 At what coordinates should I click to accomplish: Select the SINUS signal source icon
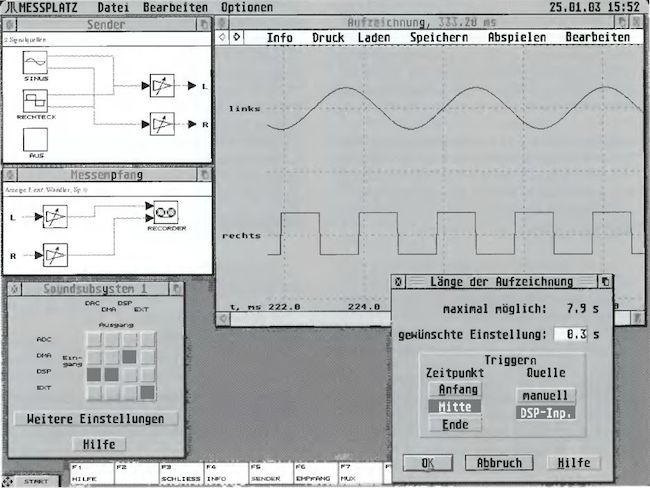[x=36, y=64]
